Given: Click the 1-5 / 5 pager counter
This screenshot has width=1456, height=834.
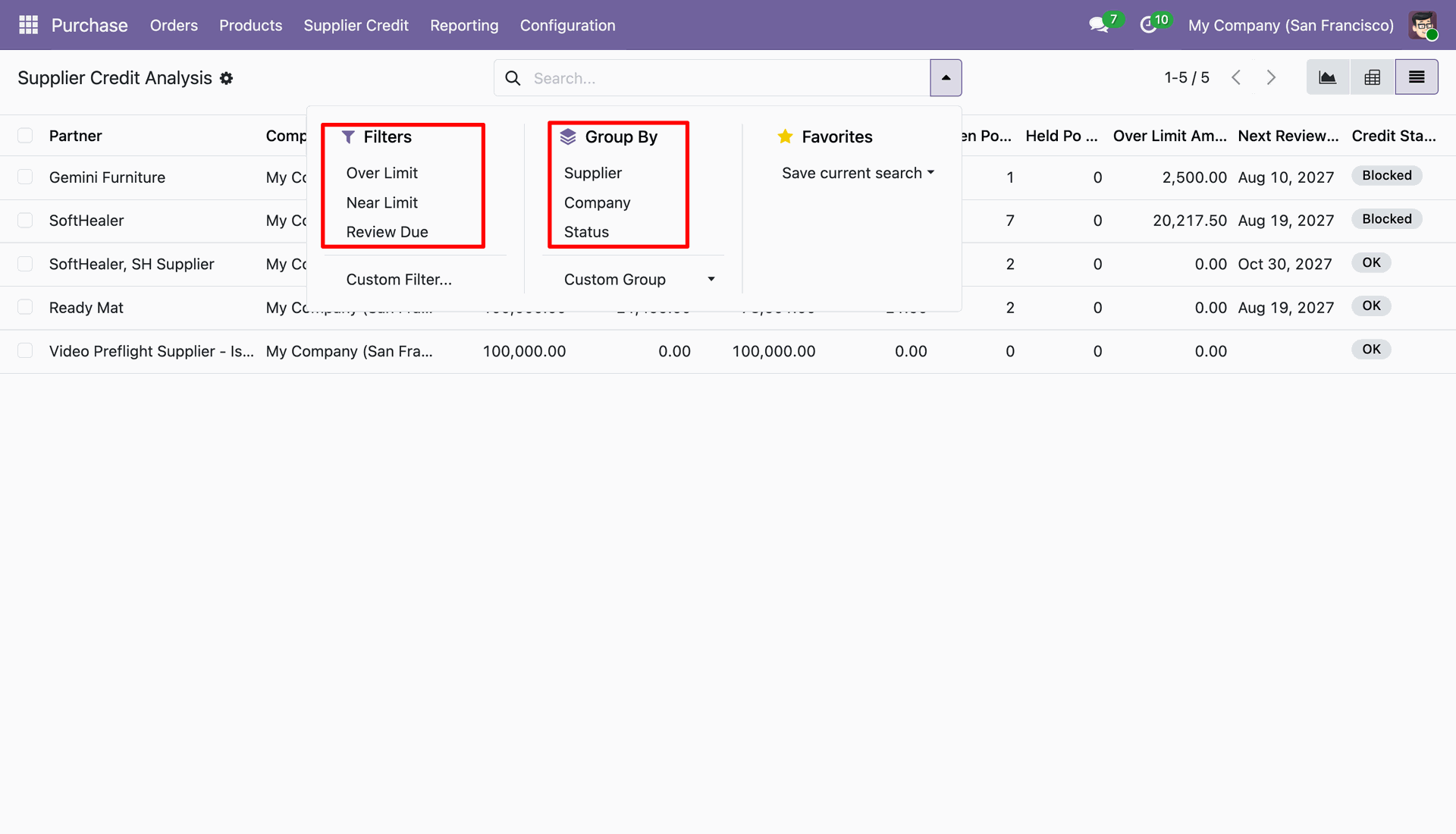Looking at the screenshot, I should pos(1187,77).
